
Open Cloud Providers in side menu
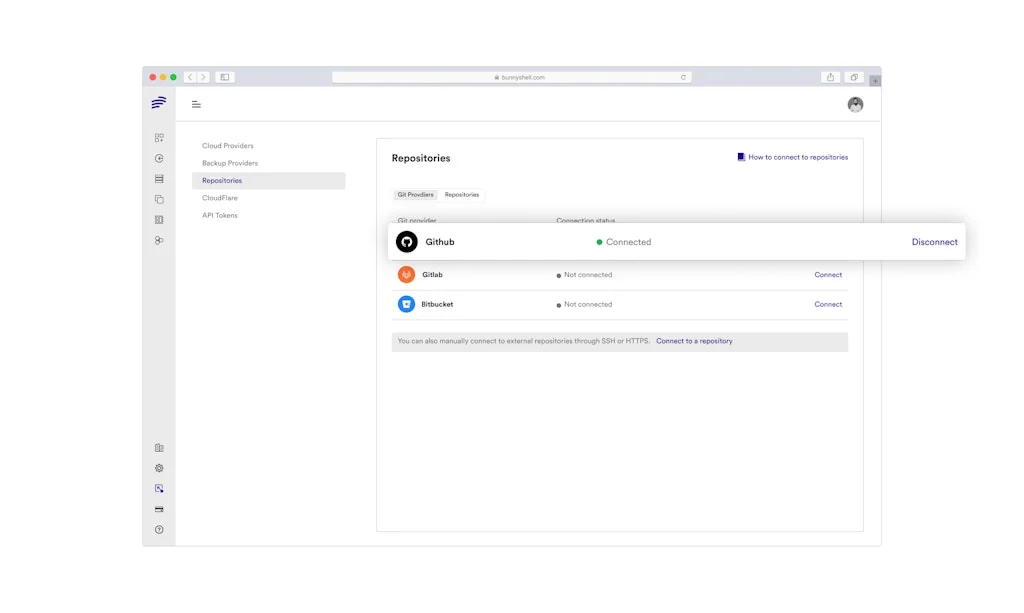pyautogui.click(x=228, y=146)
